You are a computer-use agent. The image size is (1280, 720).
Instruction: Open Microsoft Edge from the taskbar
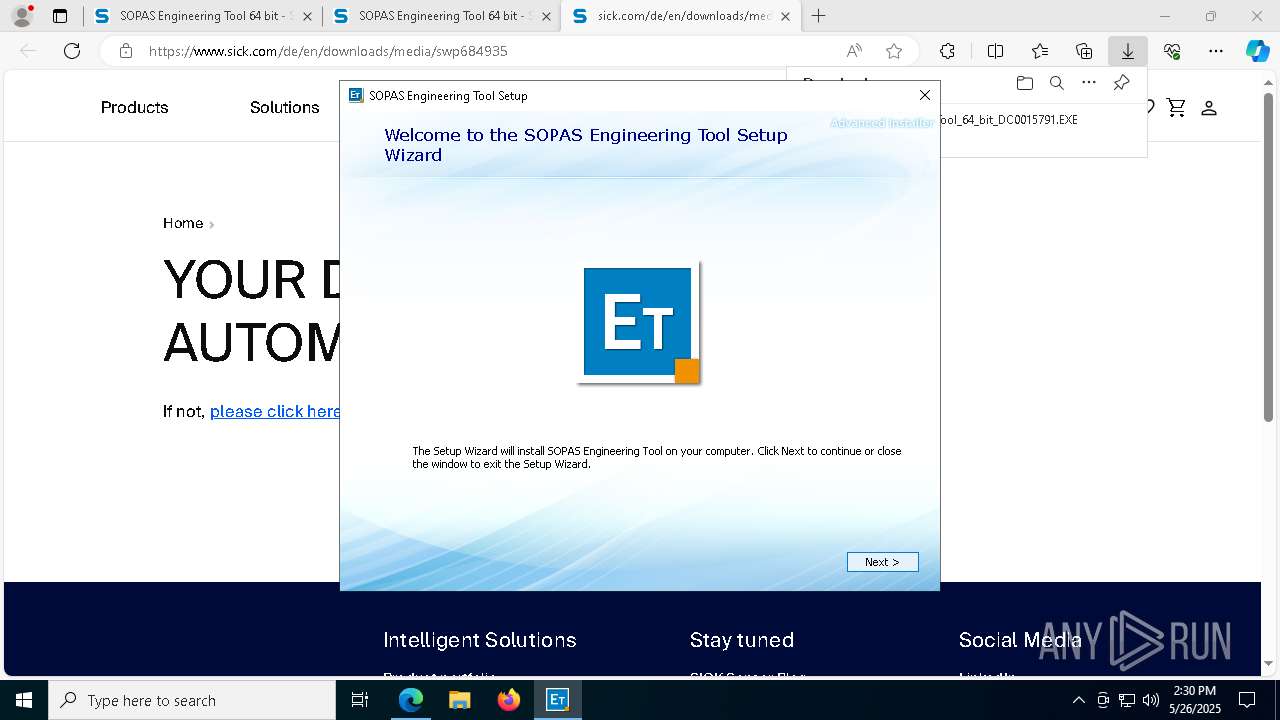click(411, 700)
